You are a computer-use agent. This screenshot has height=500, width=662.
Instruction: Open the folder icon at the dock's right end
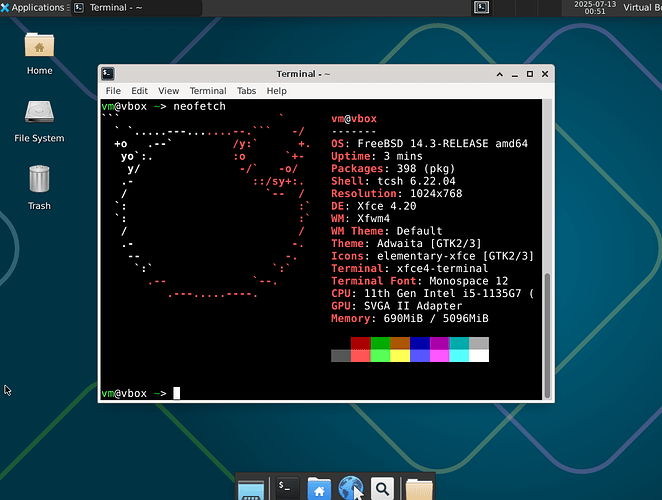[x=419, y=489]
